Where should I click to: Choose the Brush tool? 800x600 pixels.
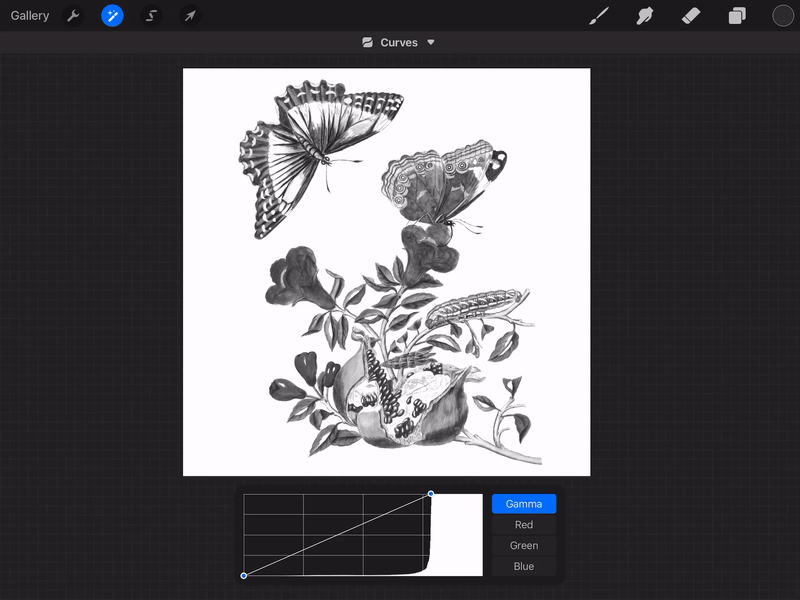(x=598, y=16)
